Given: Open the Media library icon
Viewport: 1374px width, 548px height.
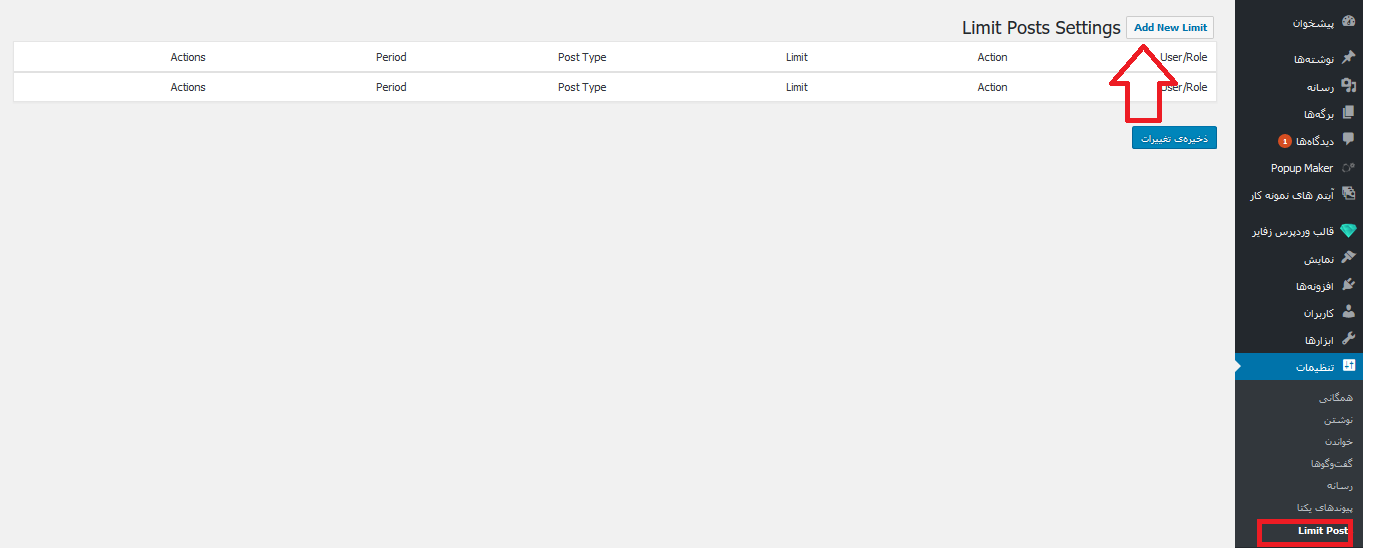Looking at the screenshot, I should (x=1348, y=86).
